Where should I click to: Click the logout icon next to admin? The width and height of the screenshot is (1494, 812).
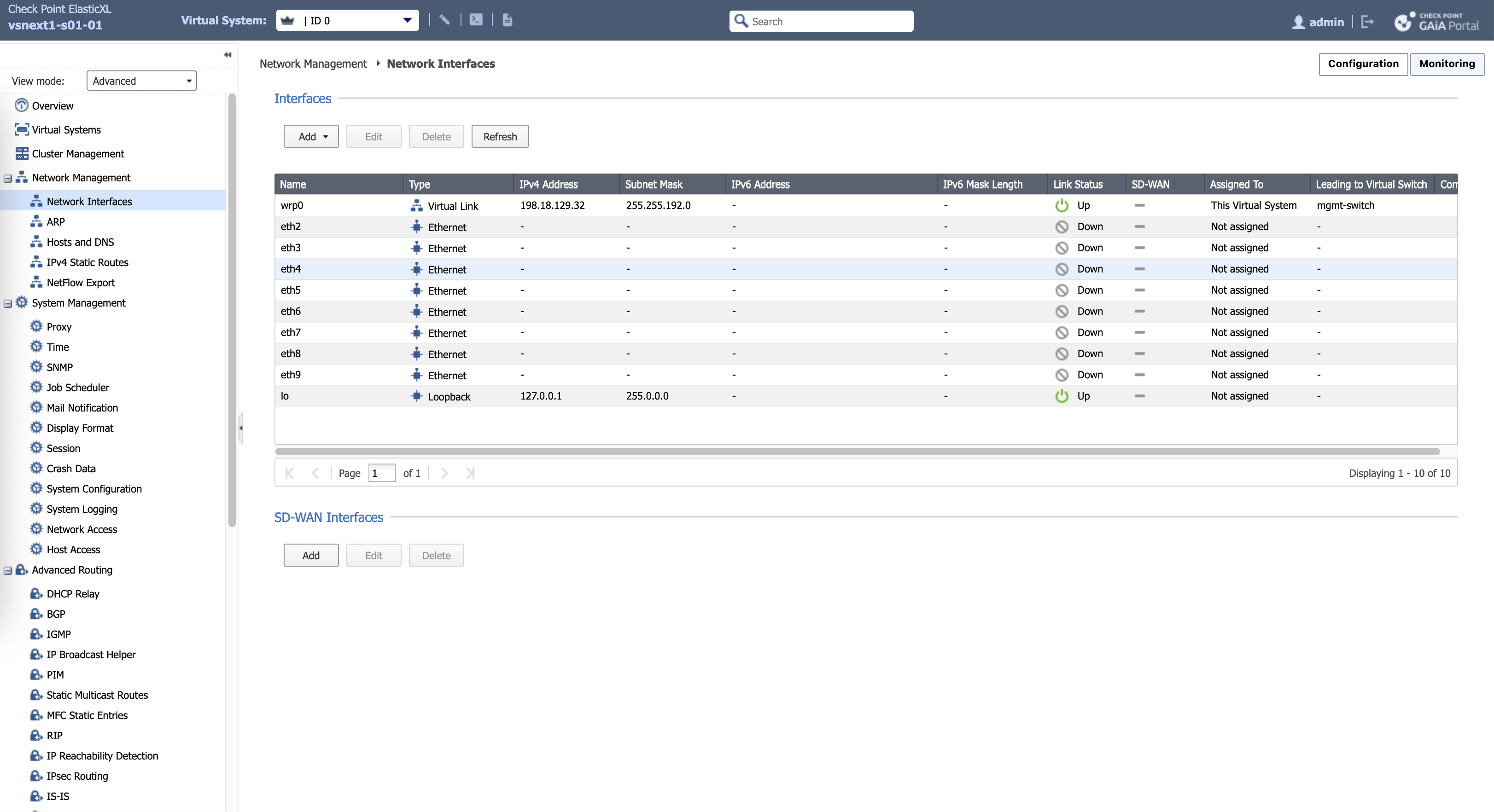click(x=1367, y=22)
